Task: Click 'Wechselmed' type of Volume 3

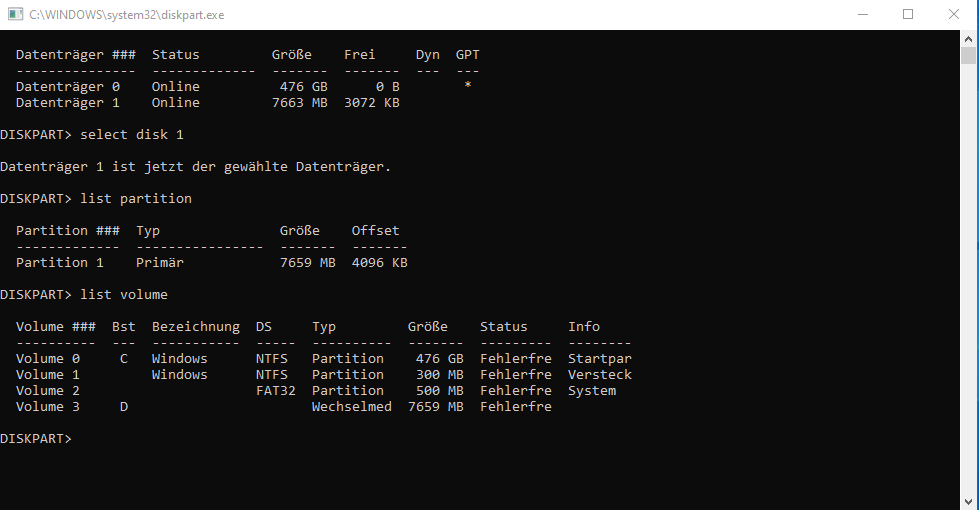Action: (x=352, y=407)
